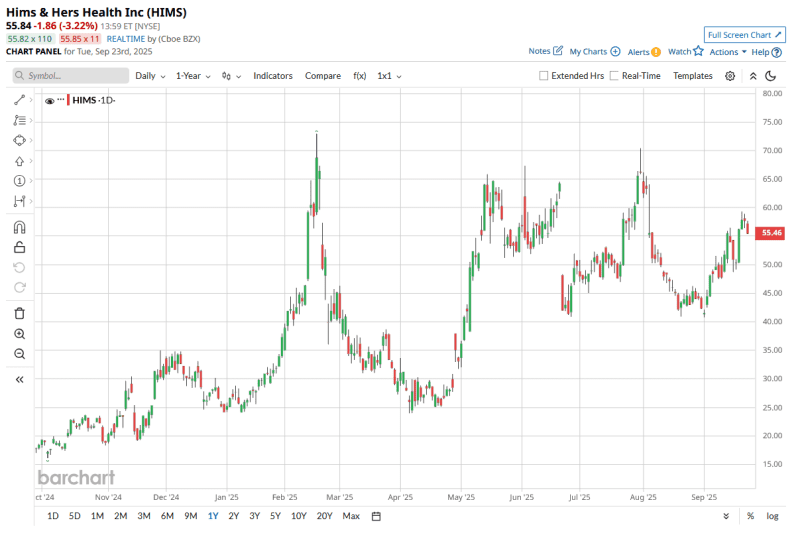This screenshot has height=543, width=800.
Task: Click the lock drawings icon
Action: (x=19, y=247)
